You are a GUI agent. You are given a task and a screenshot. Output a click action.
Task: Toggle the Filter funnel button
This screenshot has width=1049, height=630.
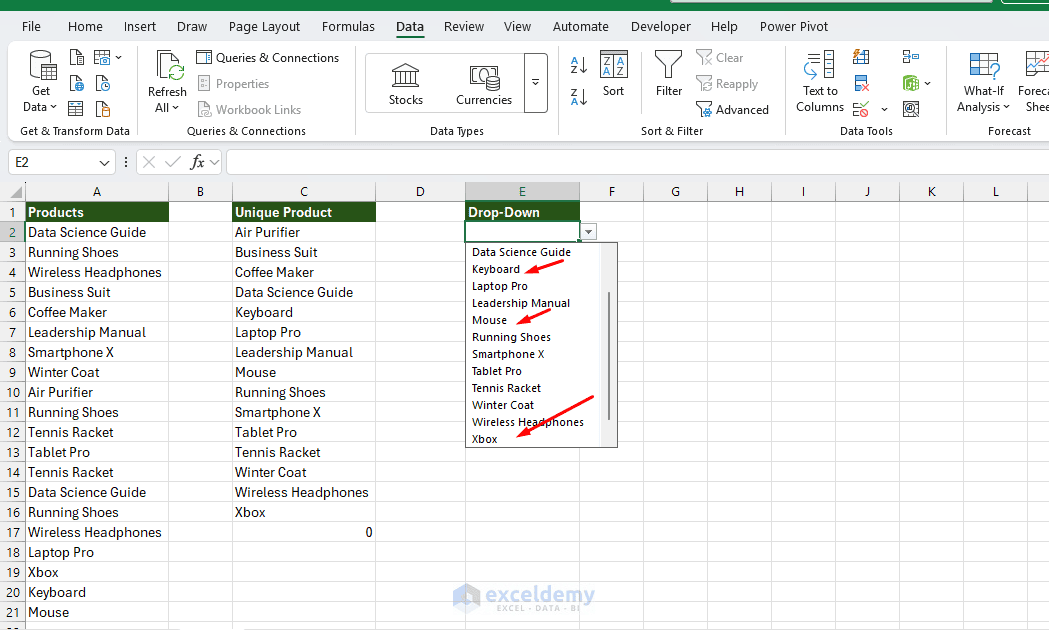click(x=668, y=74)
